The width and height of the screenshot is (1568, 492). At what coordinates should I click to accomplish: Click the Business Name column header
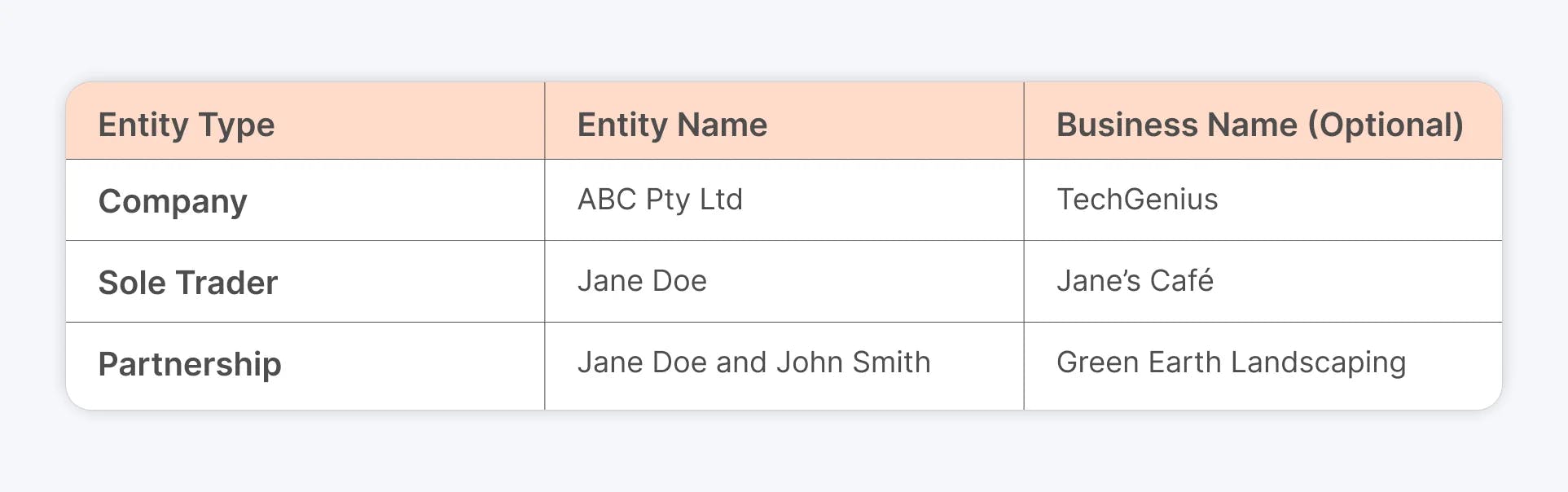tap(1259, 125)
